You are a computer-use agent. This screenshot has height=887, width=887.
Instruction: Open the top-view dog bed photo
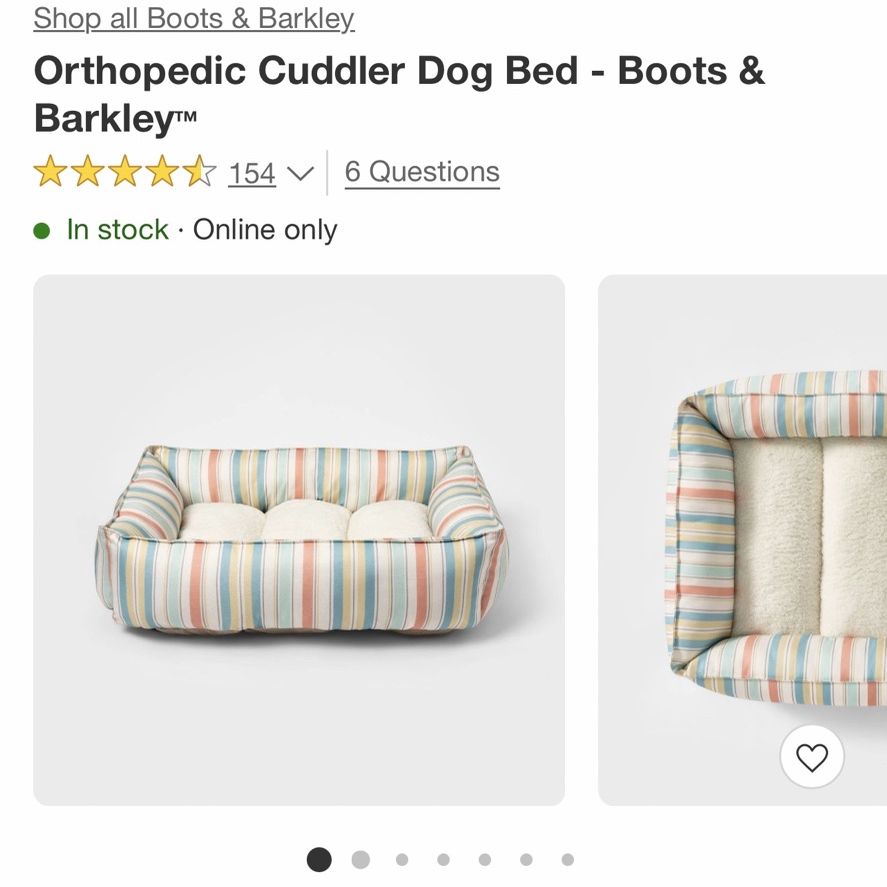(x=742, y=540)
